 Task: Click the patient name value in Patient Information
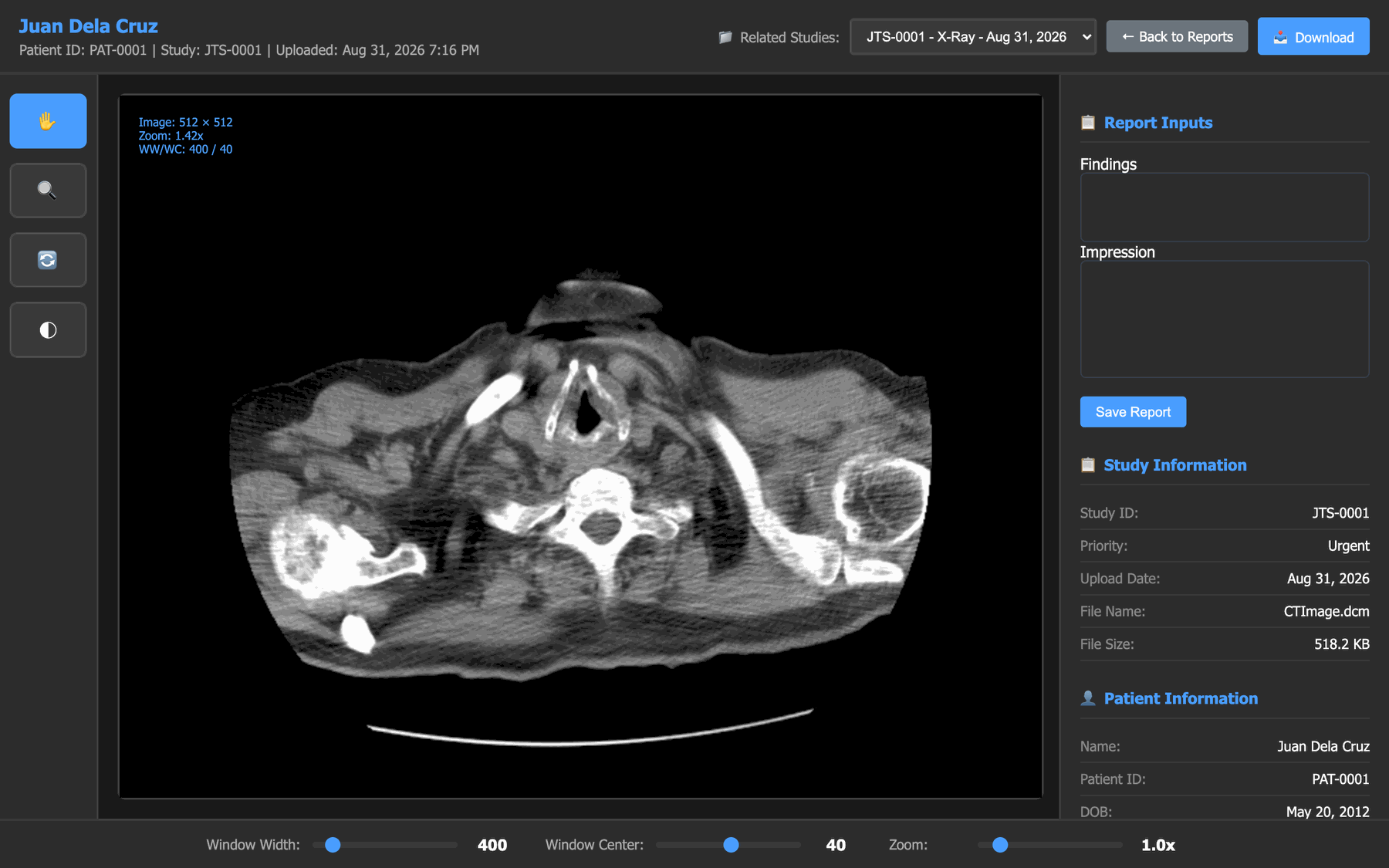click(x=1323, y=746)
